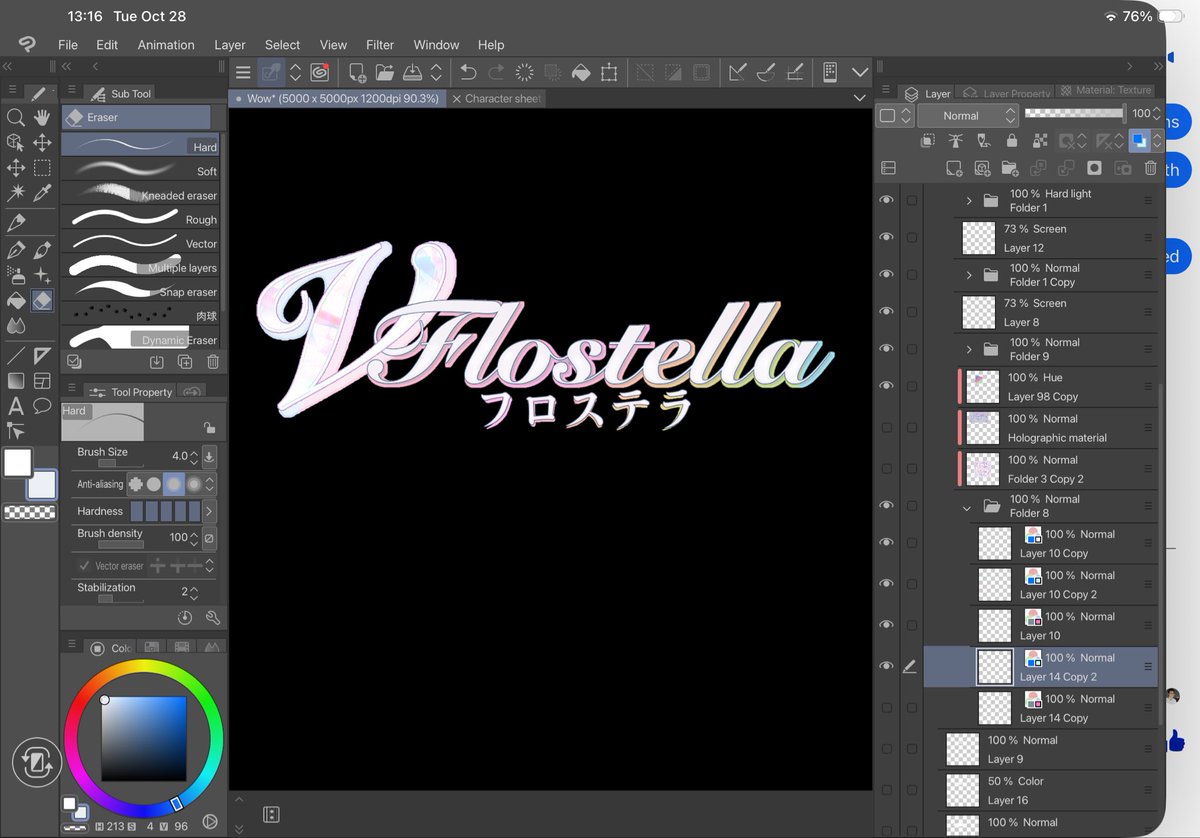Viewport: 1200px width, 838px height.
Task: Select the Eyedropper tool
Action: [x=42, y=193]
